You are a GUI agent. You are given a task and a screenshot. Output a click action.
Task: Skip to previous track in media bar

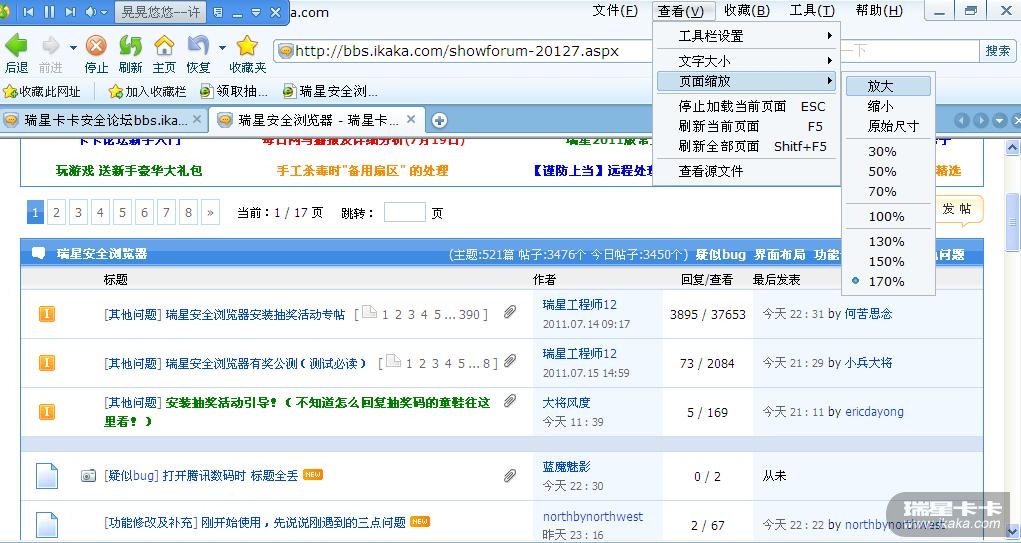click(28, 12)
